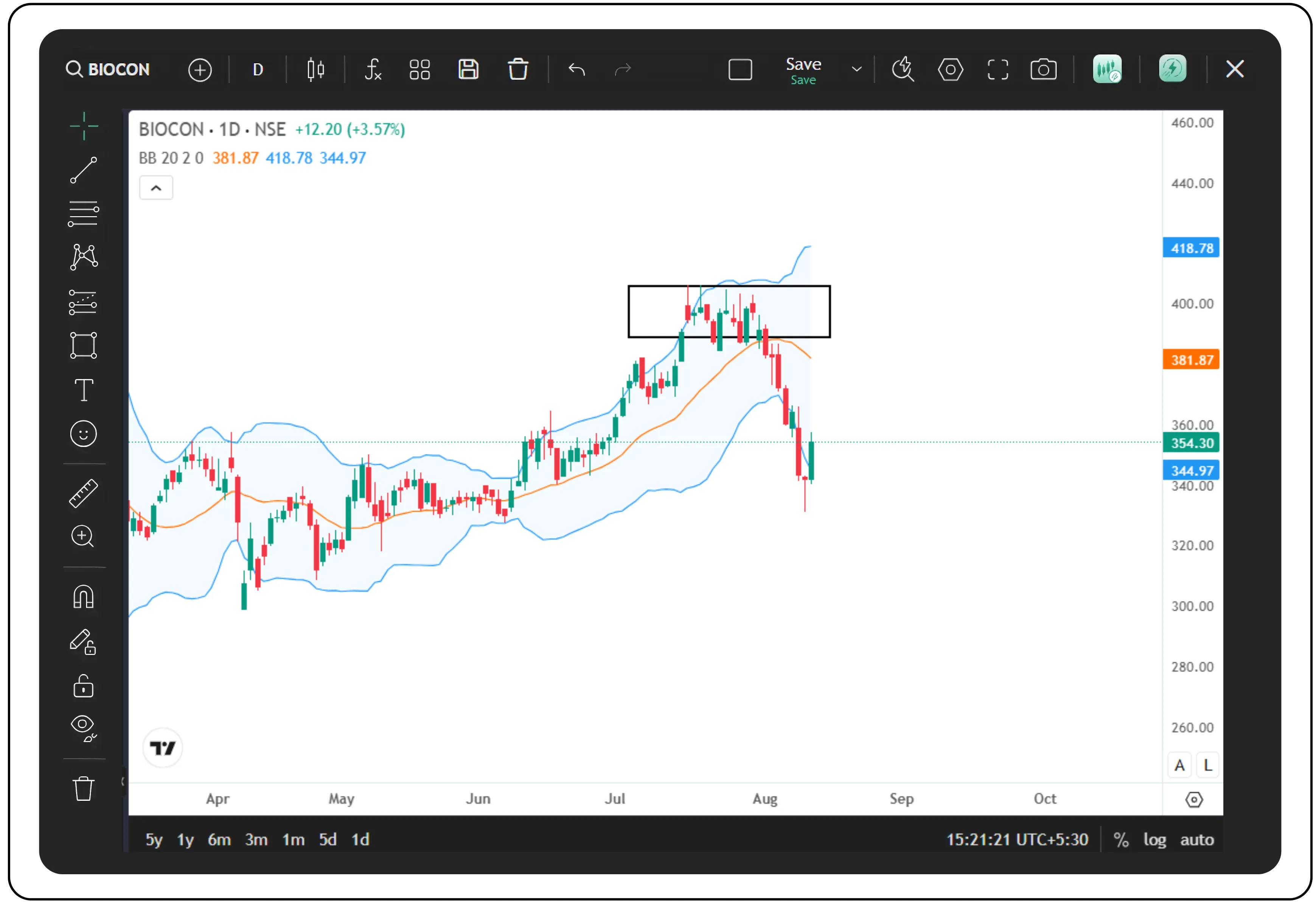Select the crosshair cursor tool
Viewport: 1316px width, 903px height.
[x=84, y=126]
